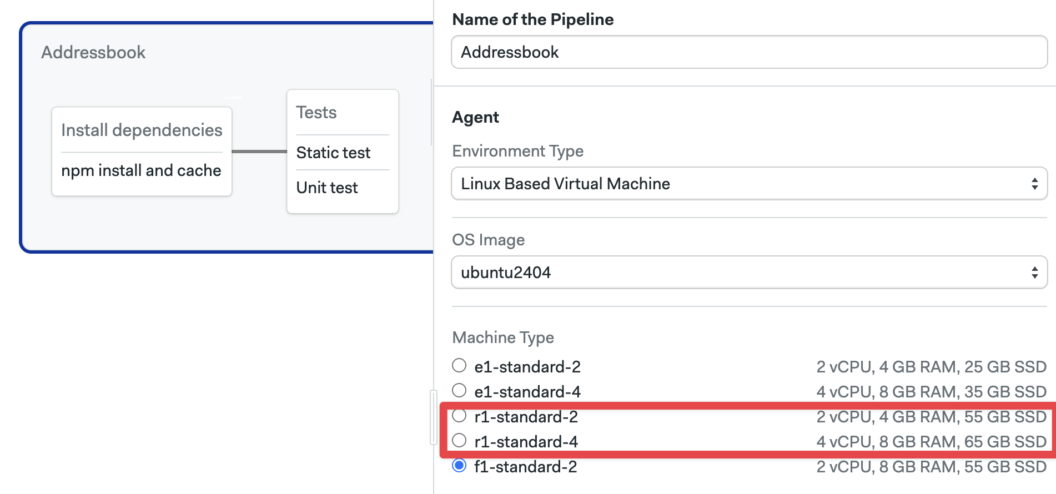Viewport: 1056px width, 494px height.
Task: Expand the OS Image ubuntu2404 dropdown
Action: point(748,272)
